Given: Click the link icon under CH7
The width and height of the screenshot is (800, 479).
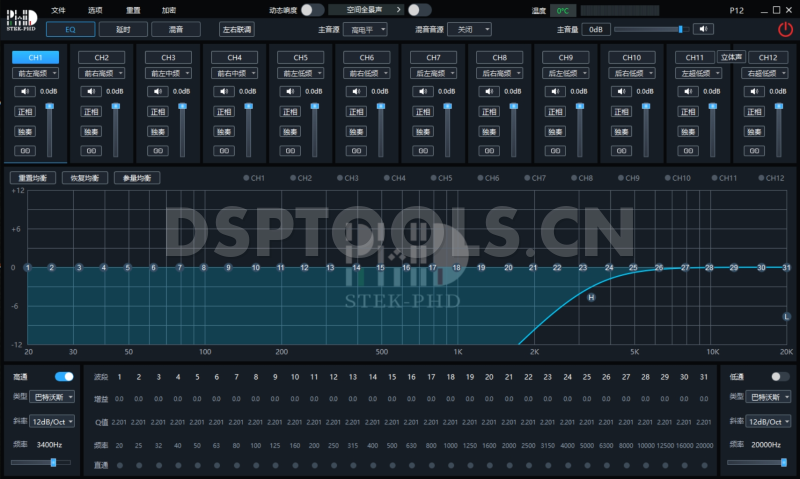Looking at the screenshot, I should (x=423, y=150).
